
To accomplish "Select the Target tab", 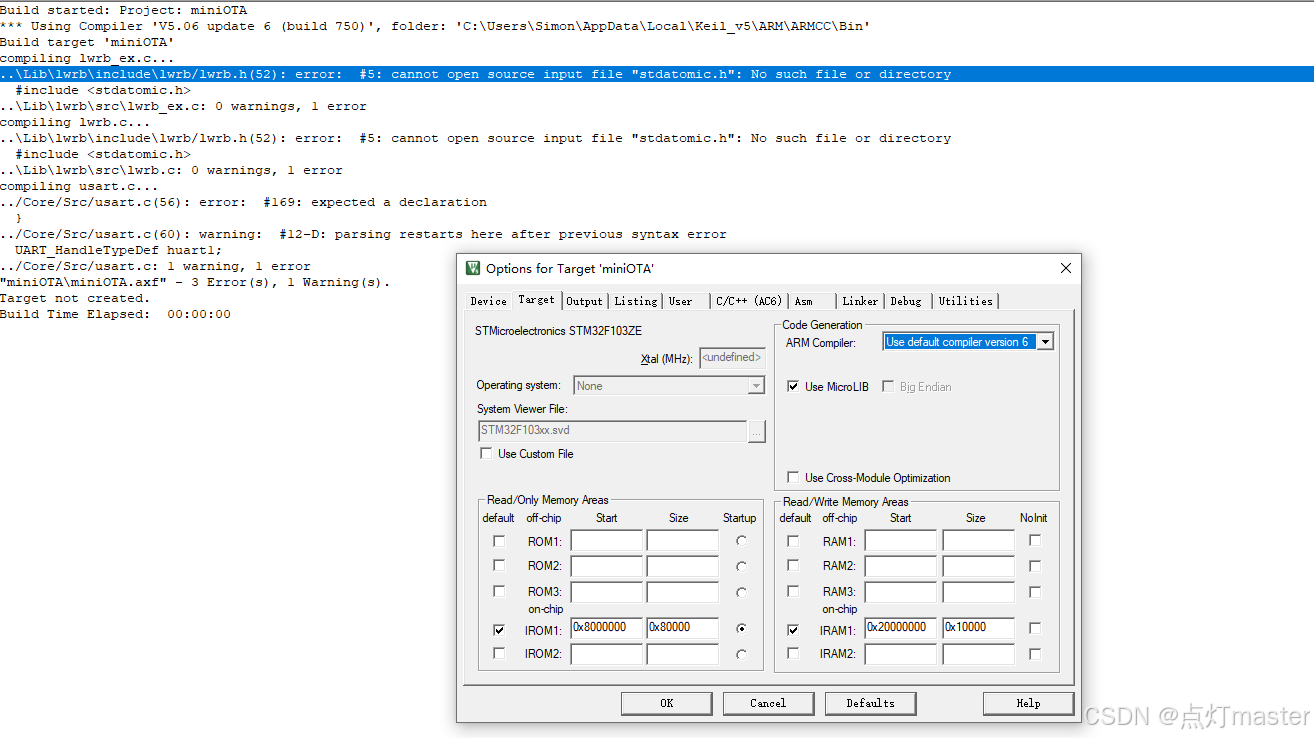I will [x=536, y=300].
